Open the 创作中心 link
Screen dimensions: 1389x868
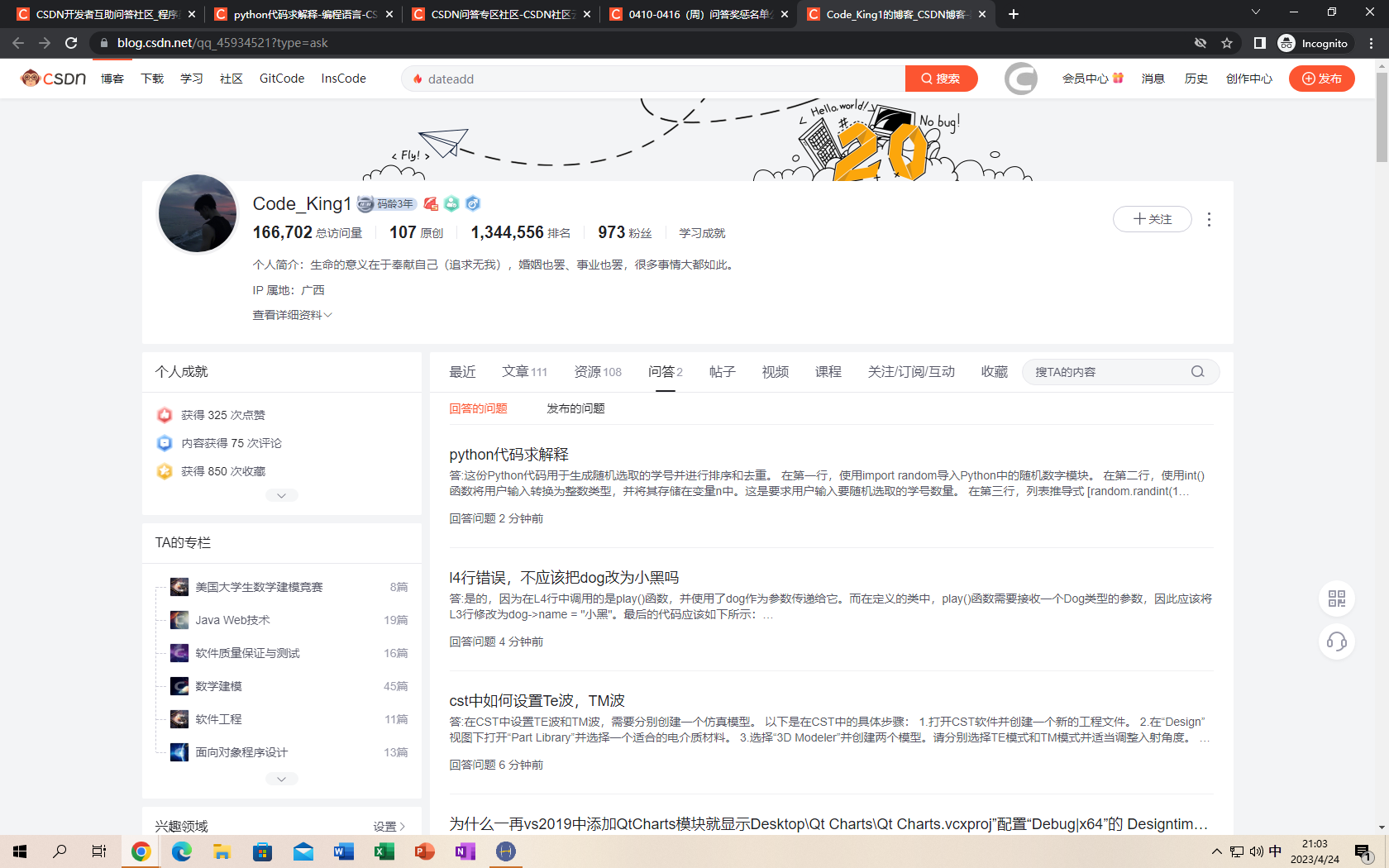pos(1249,79)
